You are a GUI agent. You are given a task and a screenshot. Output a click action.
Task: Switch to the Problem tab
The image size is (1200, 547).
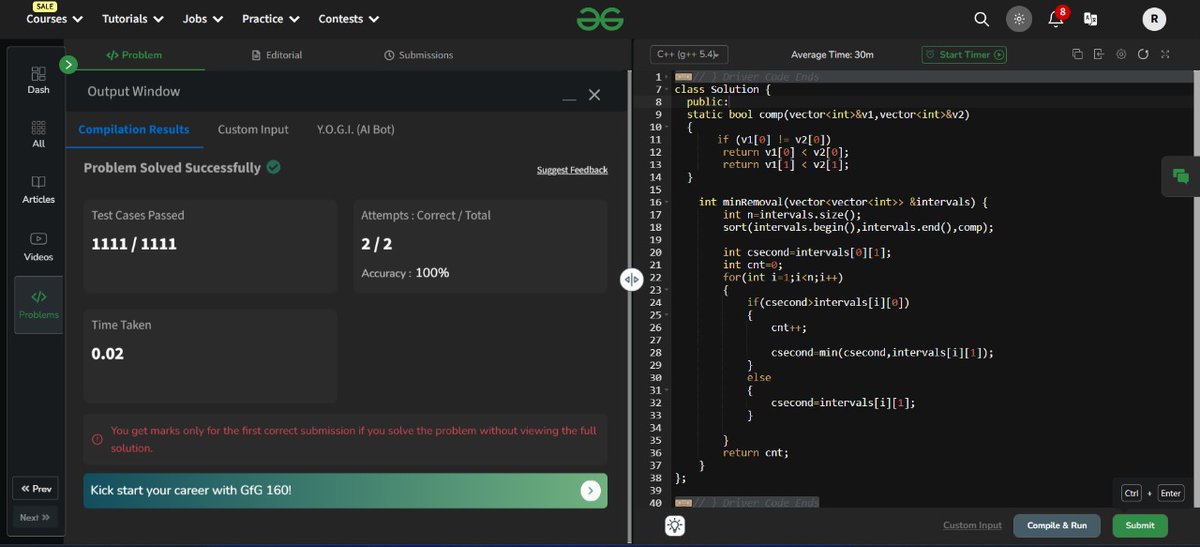134,55
